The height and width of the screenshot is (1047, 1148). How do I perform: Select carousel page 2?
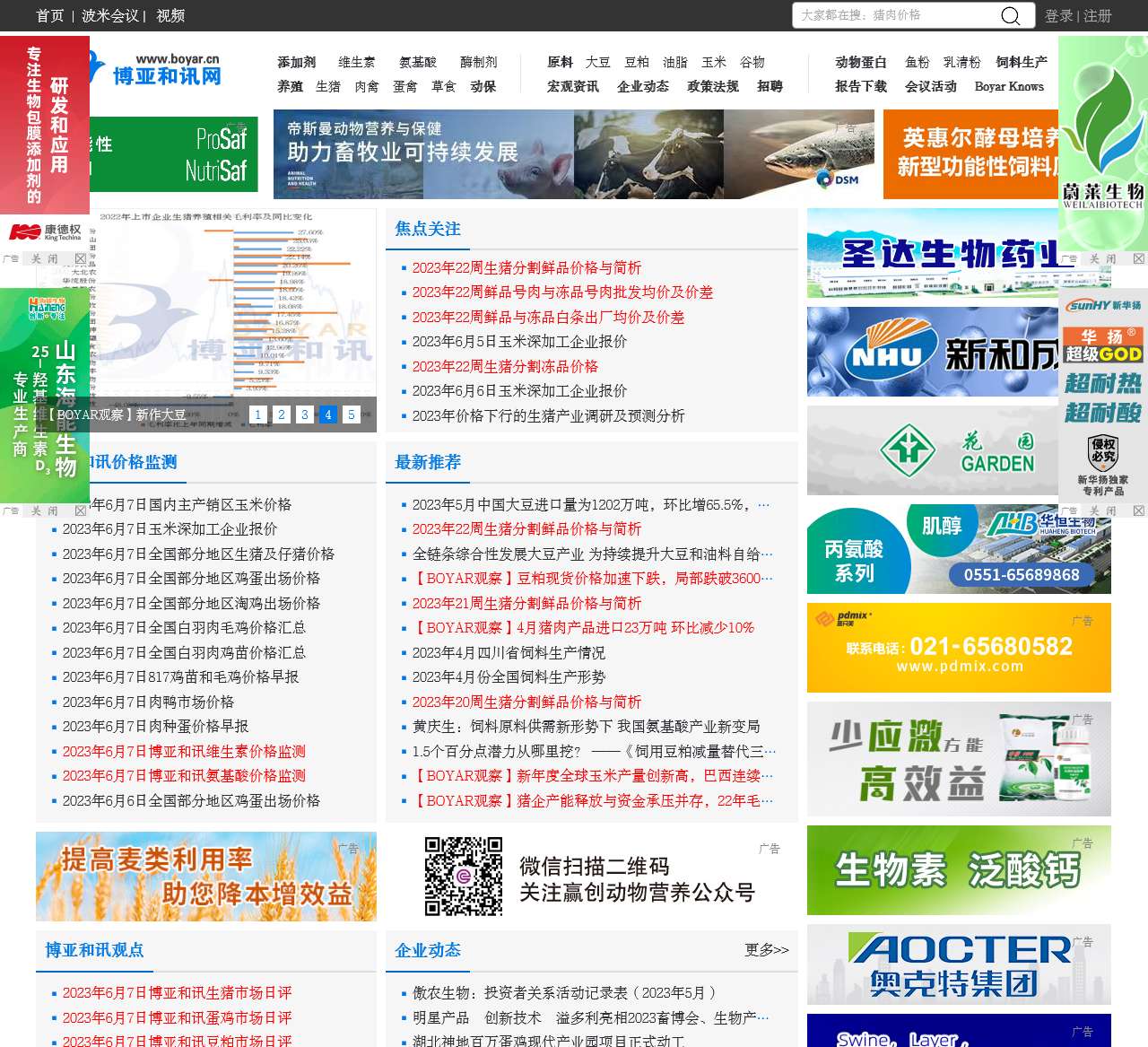[x=282, y=414]
